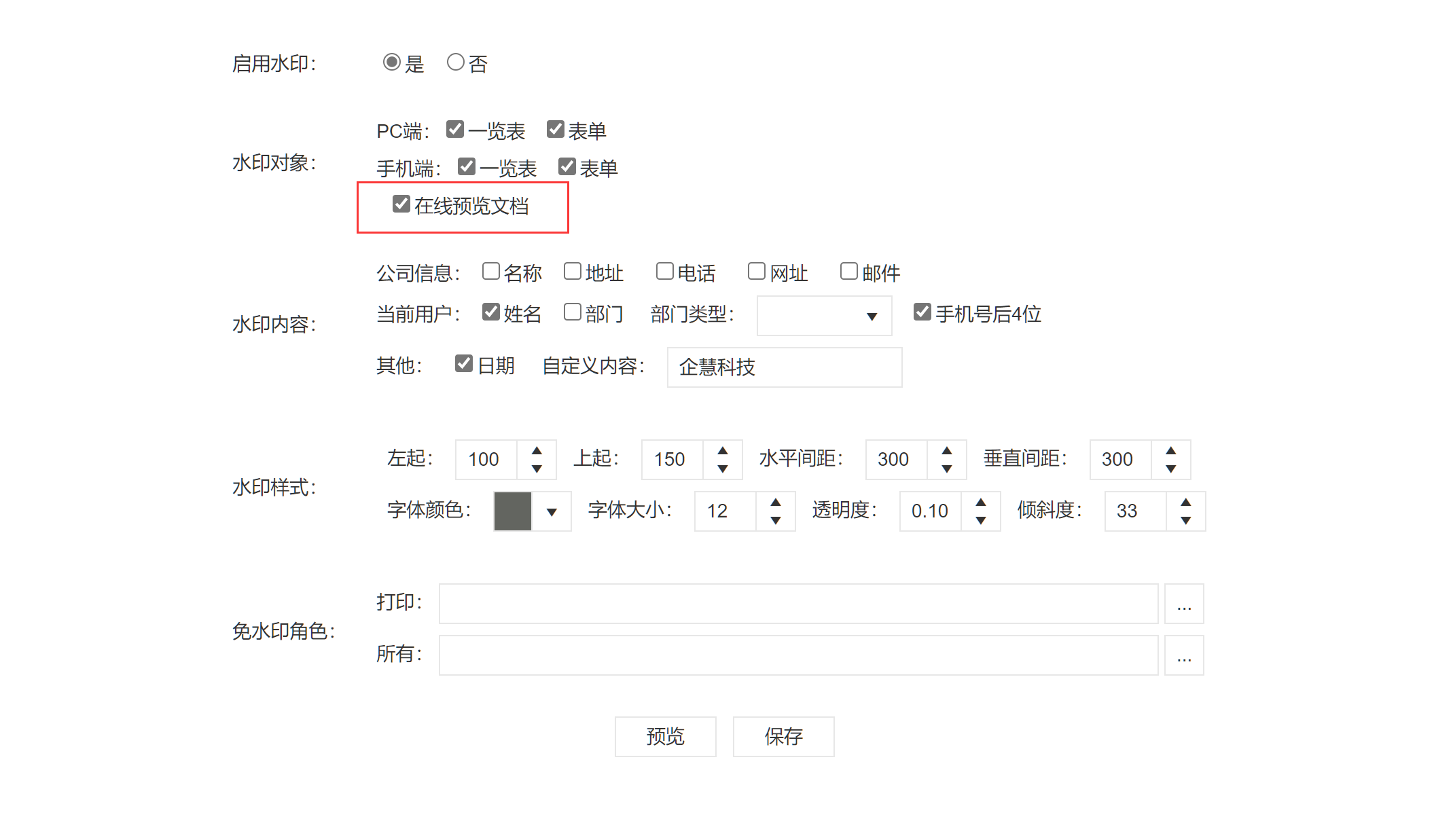Check the 当前用户 部门 checkbox
Image resolution: width=1453 pixels, height=840 pixels.
pos(573,312)
